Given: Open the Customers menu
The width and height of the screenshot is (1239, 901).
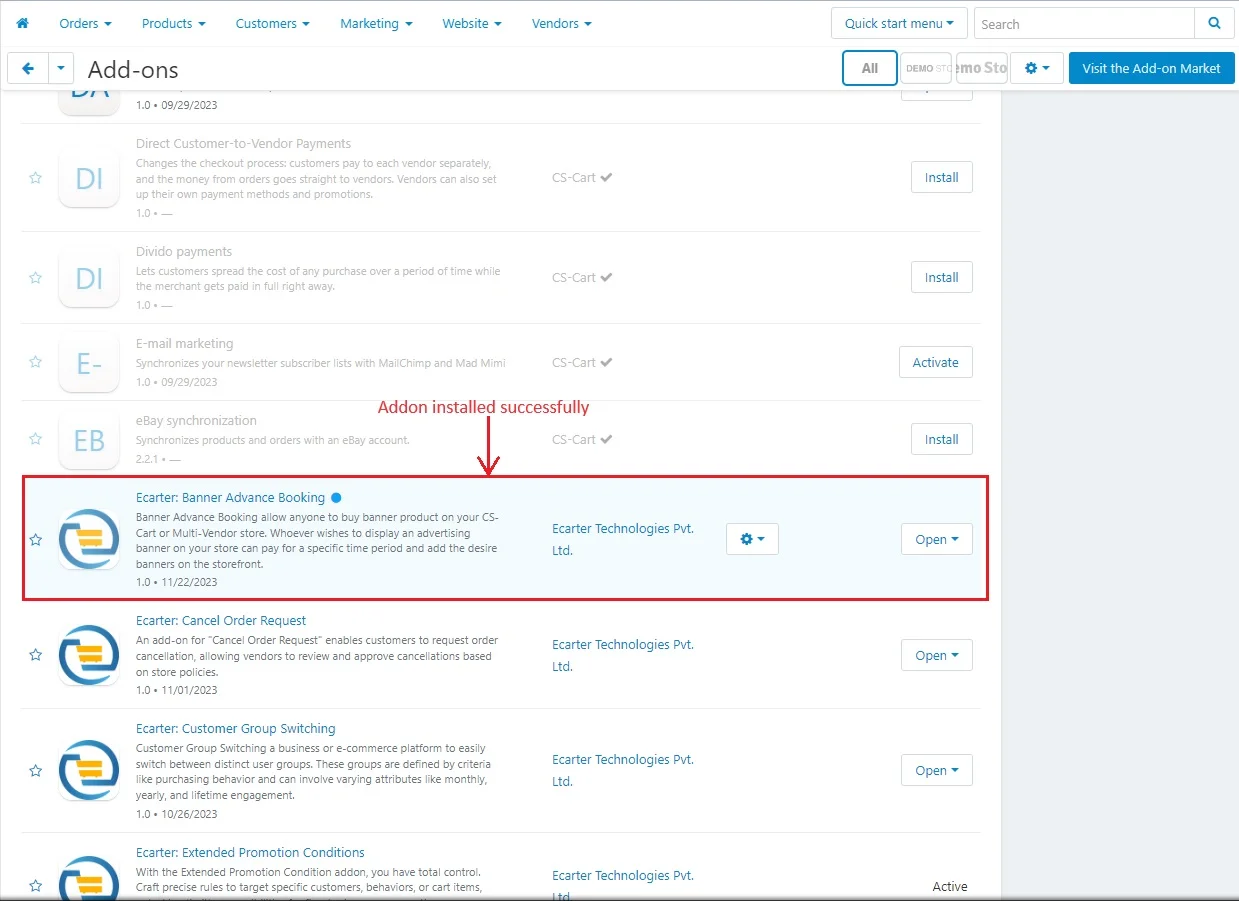Looking at the screenshot, I should pyautogui.click(x=272, y=23).
